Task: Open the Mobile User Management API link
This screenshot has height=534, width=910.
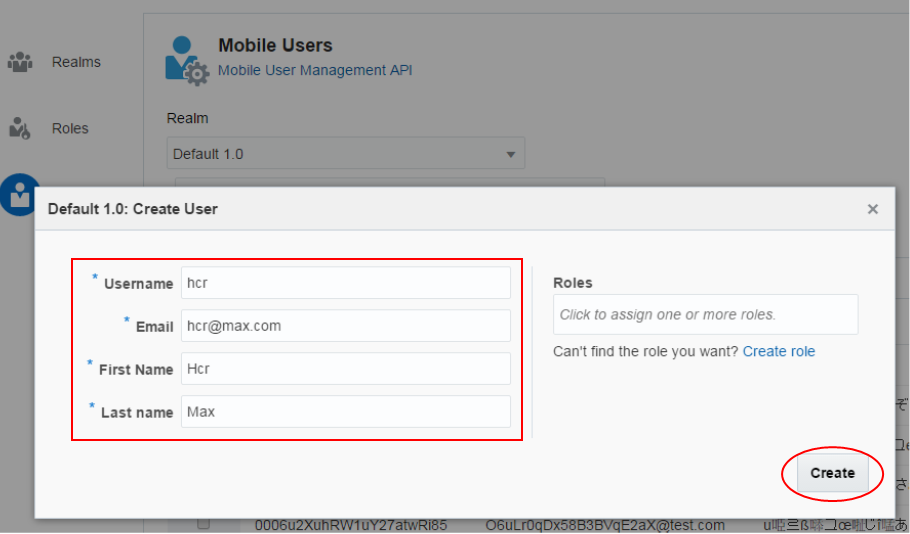Action: [315, 70]
